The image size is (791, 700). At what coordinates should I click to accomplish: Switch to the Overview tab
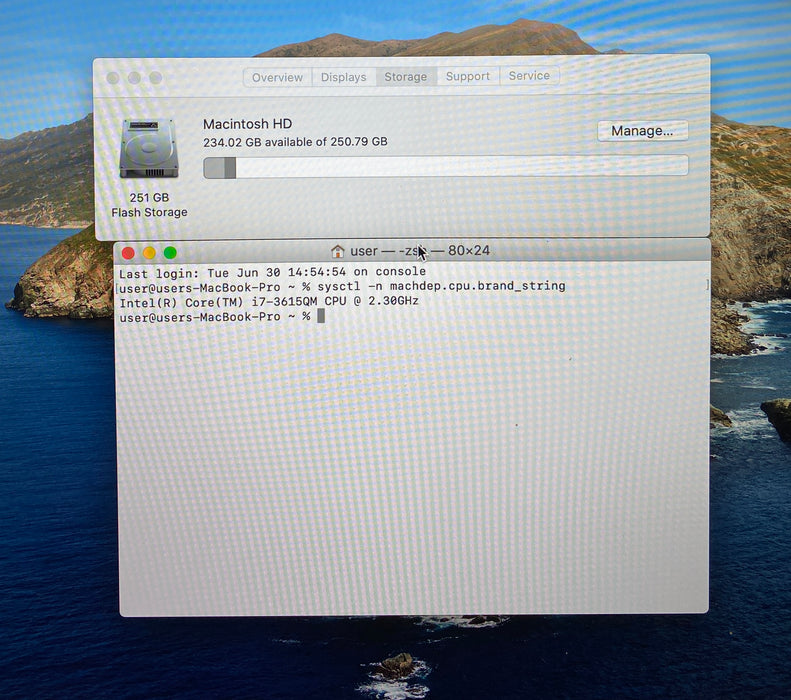coord(277,78)
